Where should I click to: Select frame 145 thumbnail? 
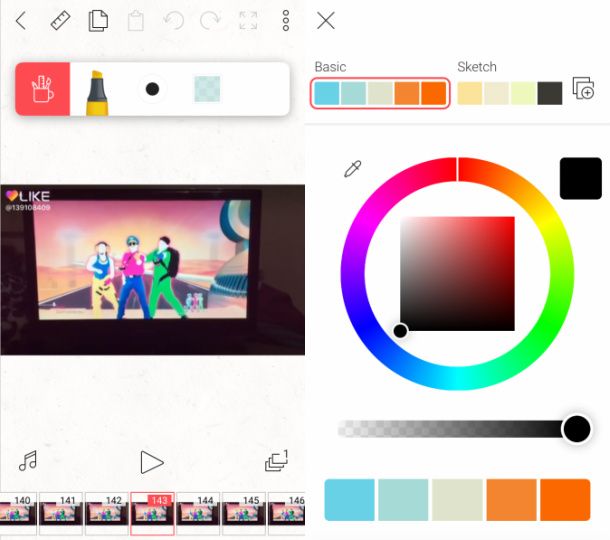244,513
